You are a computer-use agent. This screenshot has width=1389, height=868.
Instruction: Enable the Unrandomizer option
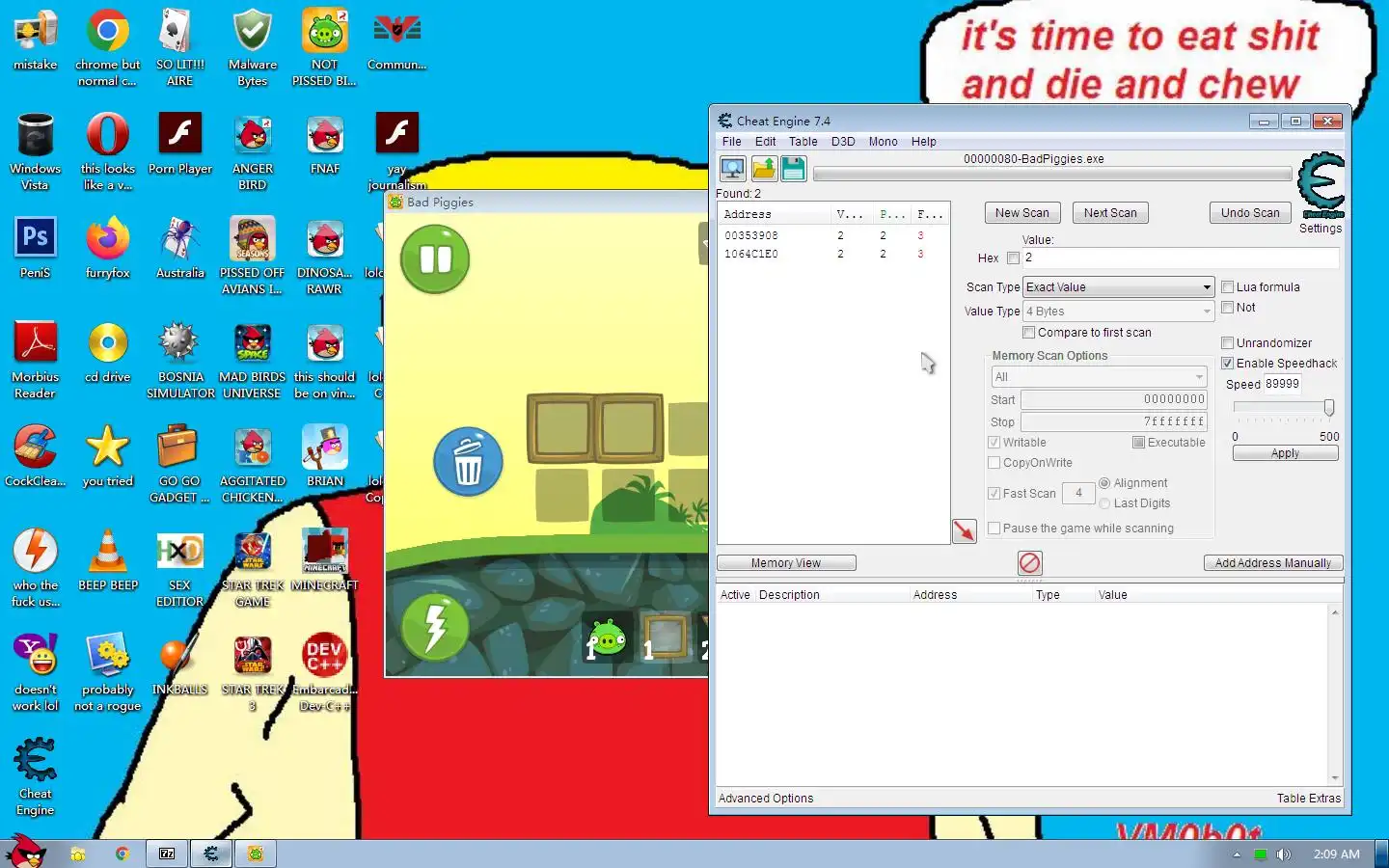coord(1228,343)
